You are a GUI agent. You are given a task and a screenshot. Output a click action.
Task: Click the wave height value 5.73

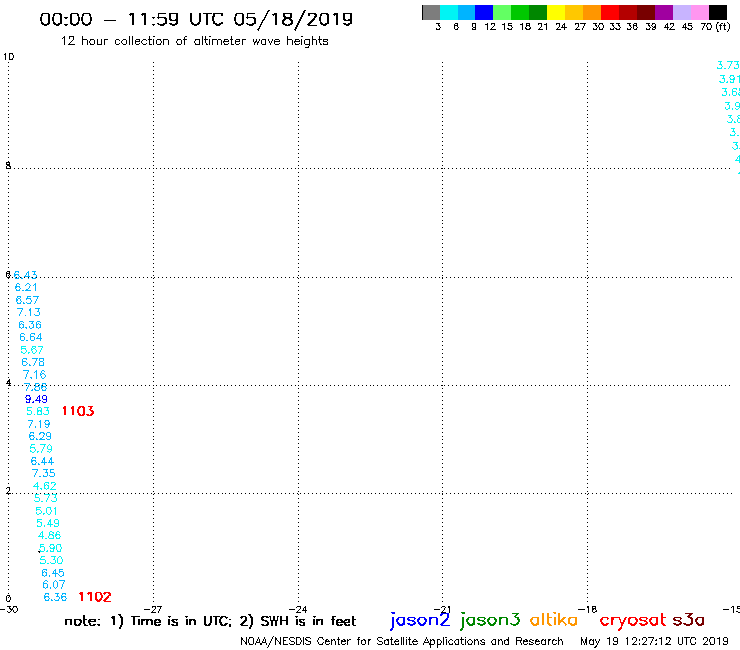pyautogui.click(x=46, y=498)
